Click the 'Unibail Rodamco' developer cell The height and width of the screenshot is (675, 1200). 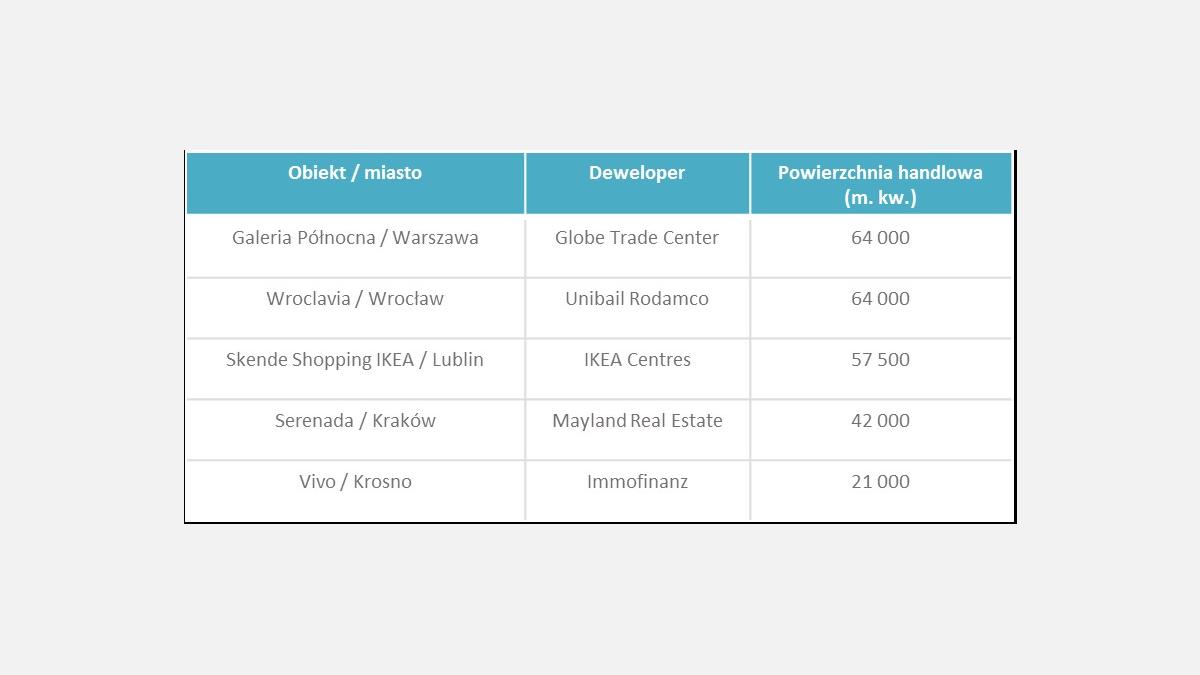point(637,299)
